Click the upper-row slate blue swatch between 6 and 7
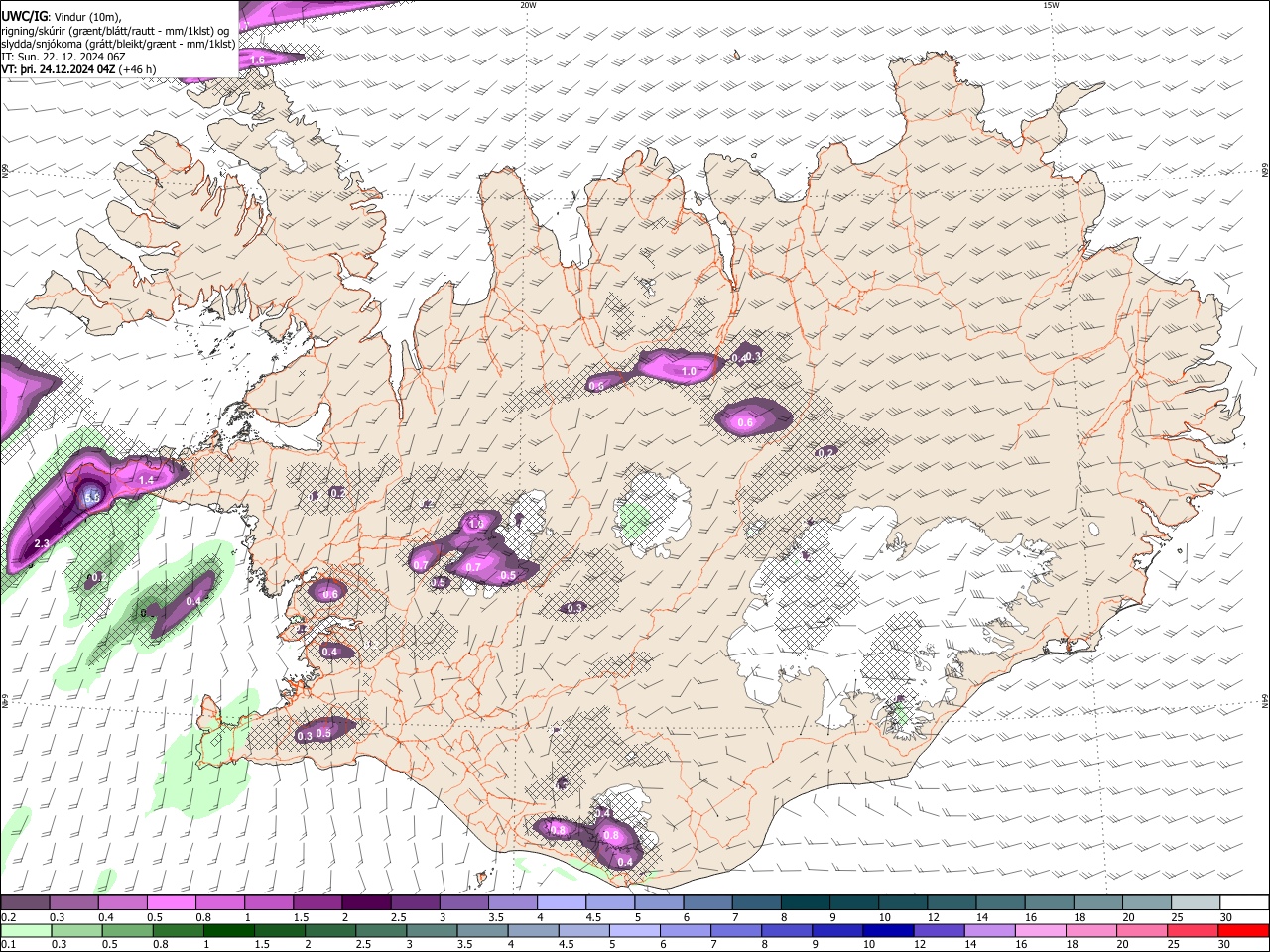This screenshot has height=952, width=1270. [x=705, y=903]
